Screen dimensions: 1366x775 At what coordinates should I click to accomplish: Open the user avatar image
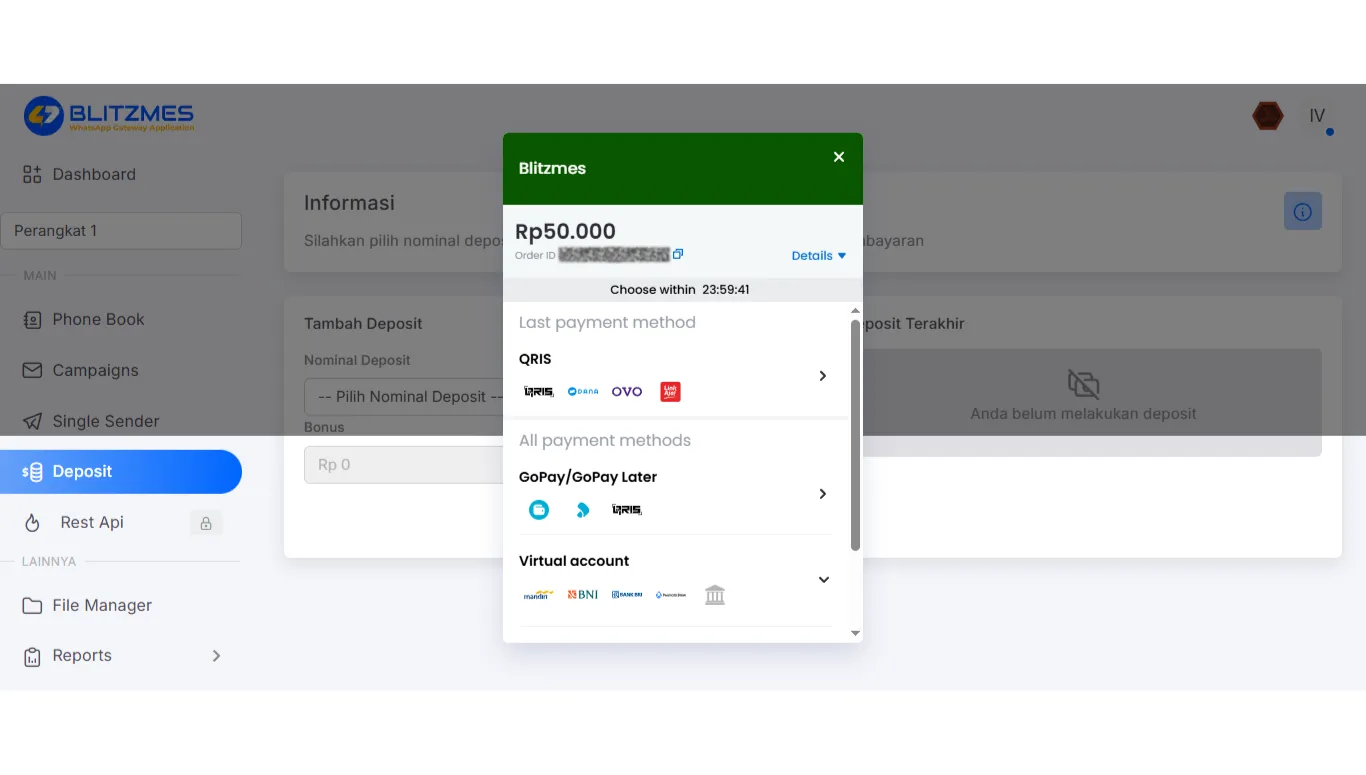[1268, 116]
